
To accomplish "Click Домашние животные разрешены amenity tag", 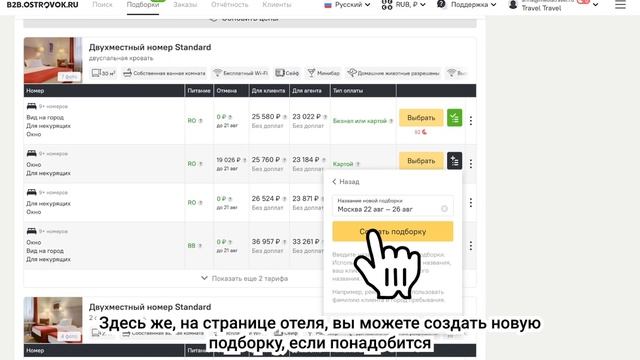I will [x=393, y=73].
